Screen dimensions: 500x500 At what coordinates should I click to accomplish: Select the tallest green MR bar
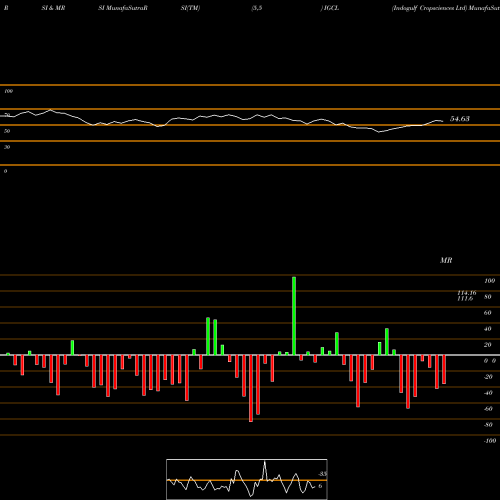[x=294, y=316]
